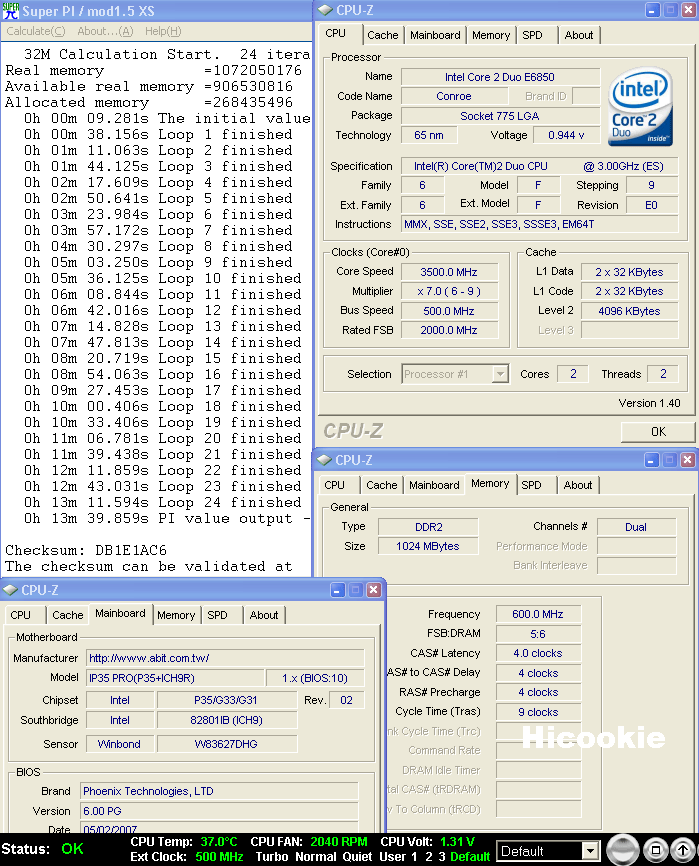Viewport: 699px width, 866px height.
Task: Select User profile 3 in status bar
Action: click(x=442, y=857)
